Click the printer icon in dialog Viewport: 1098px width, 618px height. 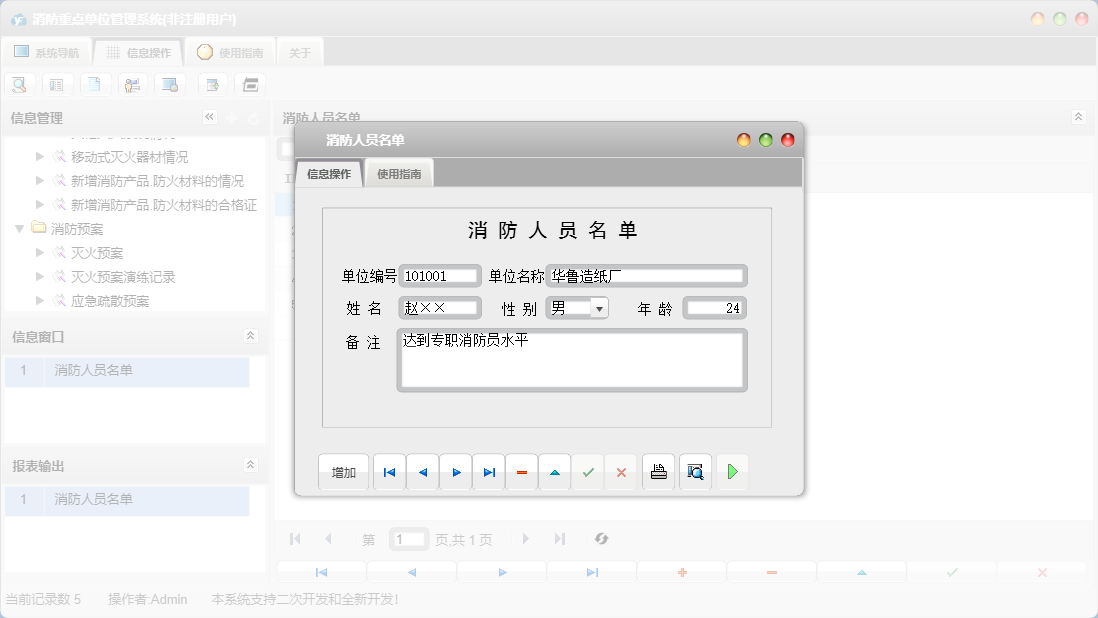pyautogui.click(x=658, y=472)
